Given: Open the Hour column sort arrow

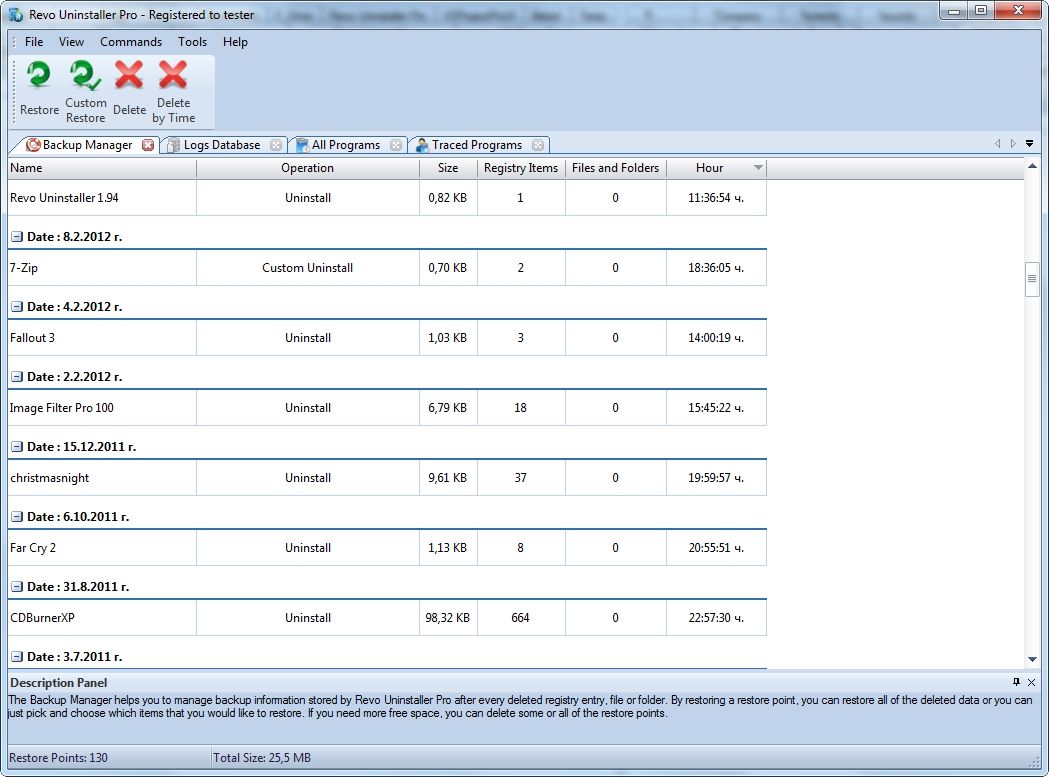Looking at the screenshot, I should (x=758, y=168).
